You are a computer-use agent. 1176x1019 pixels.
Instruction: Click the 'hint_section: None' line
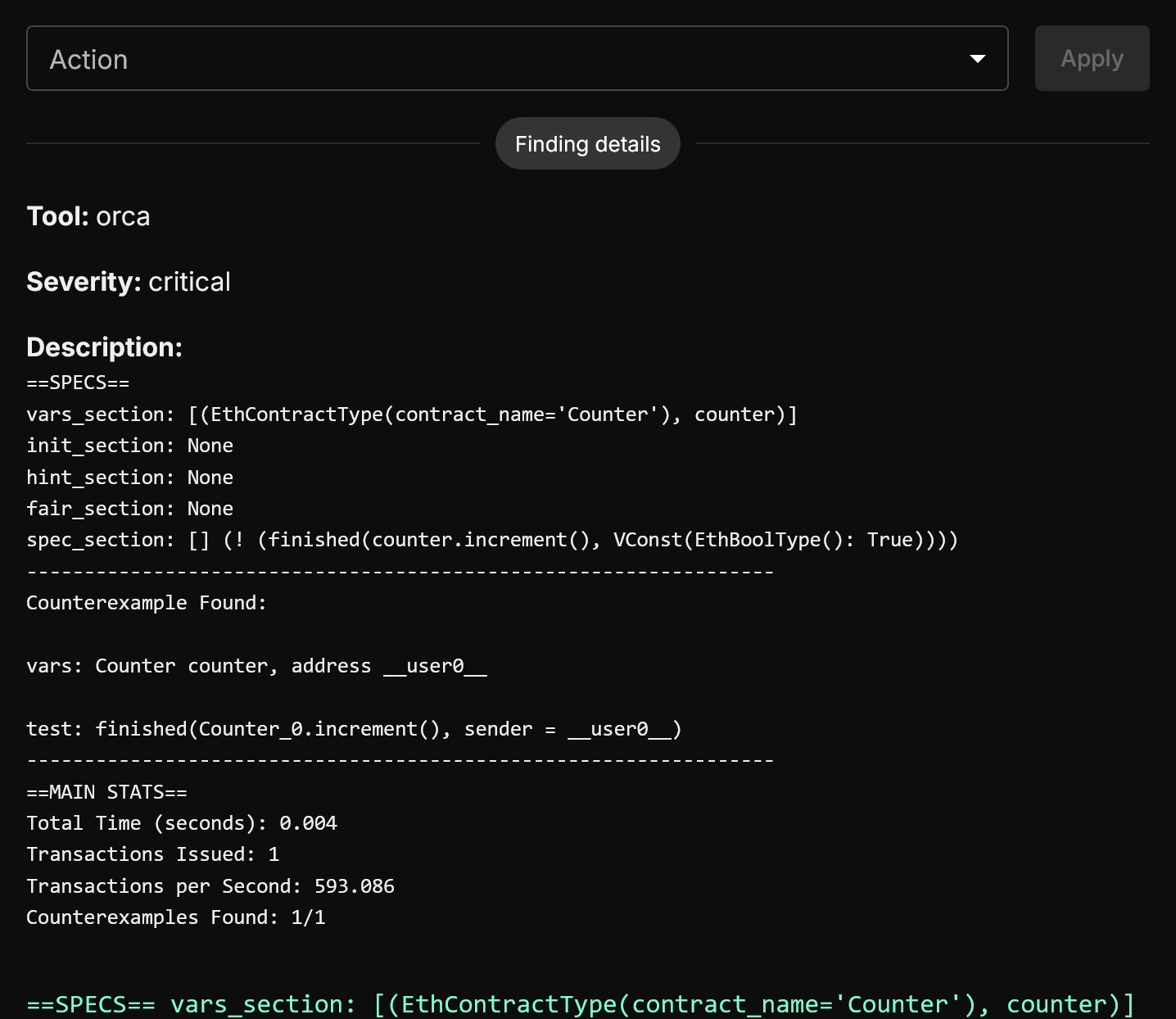point(129,478)
